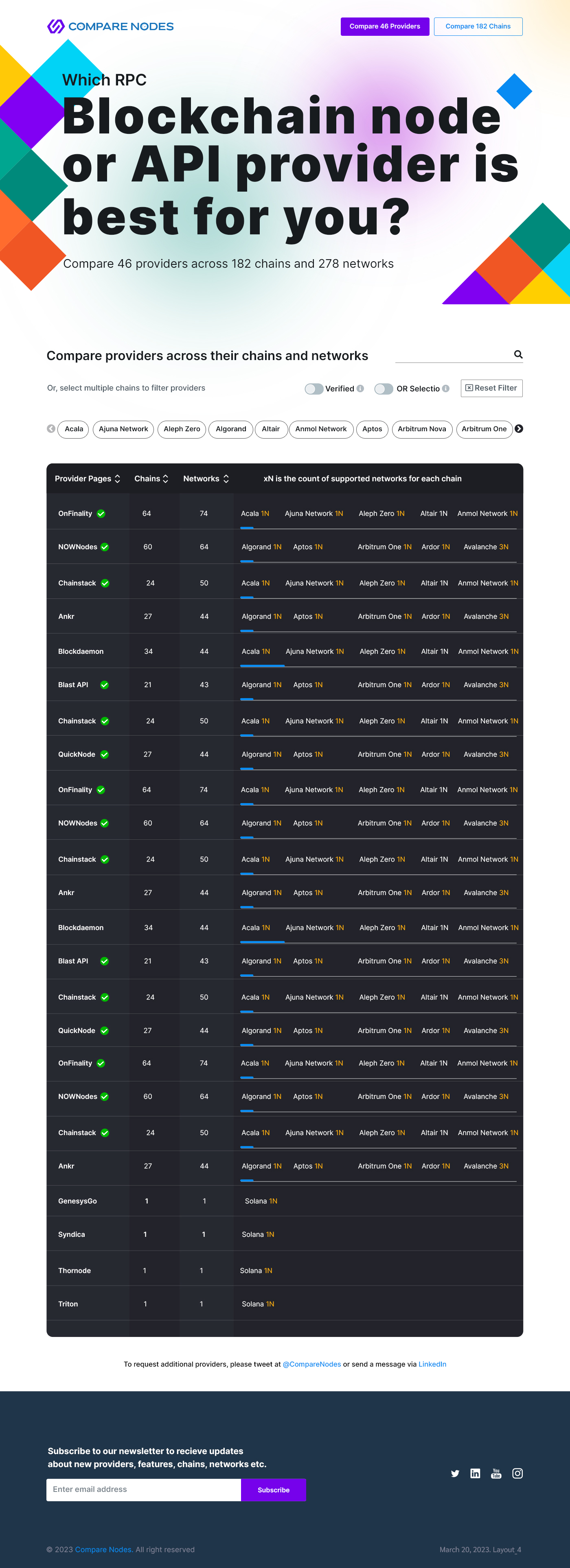
Task: Open the @CompareNodes Twitter link
Action: coord(311,1364)
